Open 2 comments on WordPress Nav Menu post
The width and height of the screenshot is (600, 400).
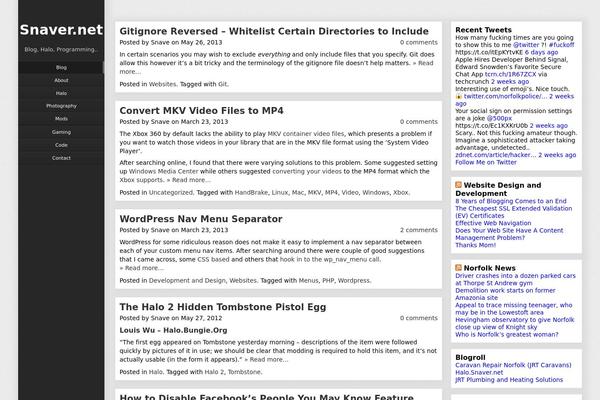click(419, 230)
